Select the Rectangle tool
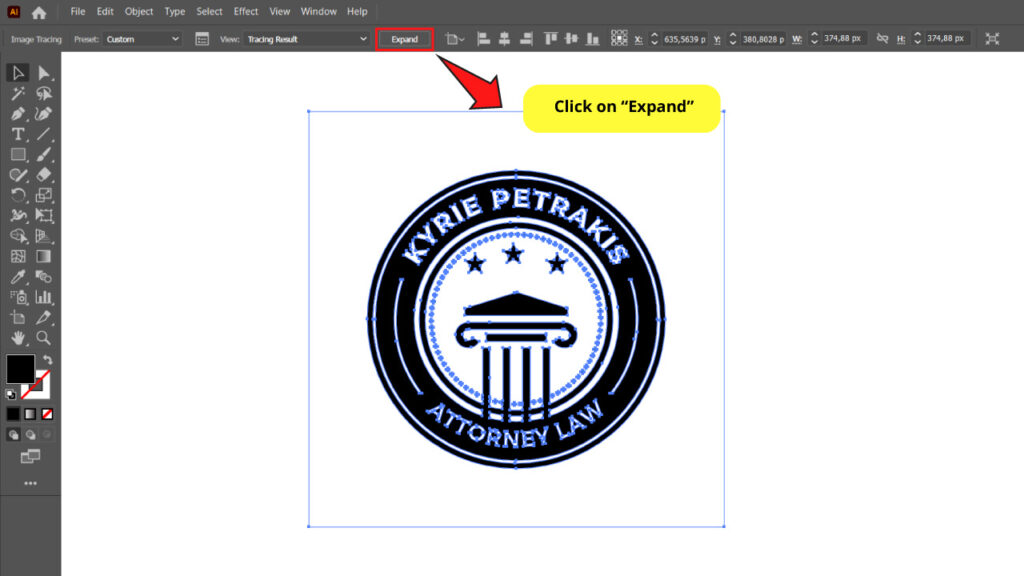 point(18,154)
